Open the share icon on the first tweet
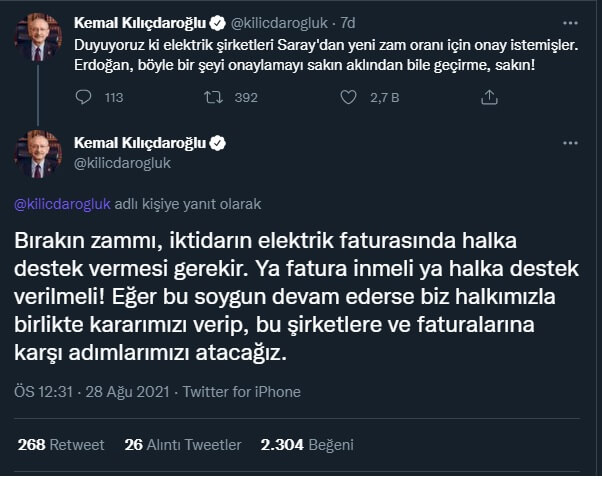602x479 pixels. coord(489,97)
